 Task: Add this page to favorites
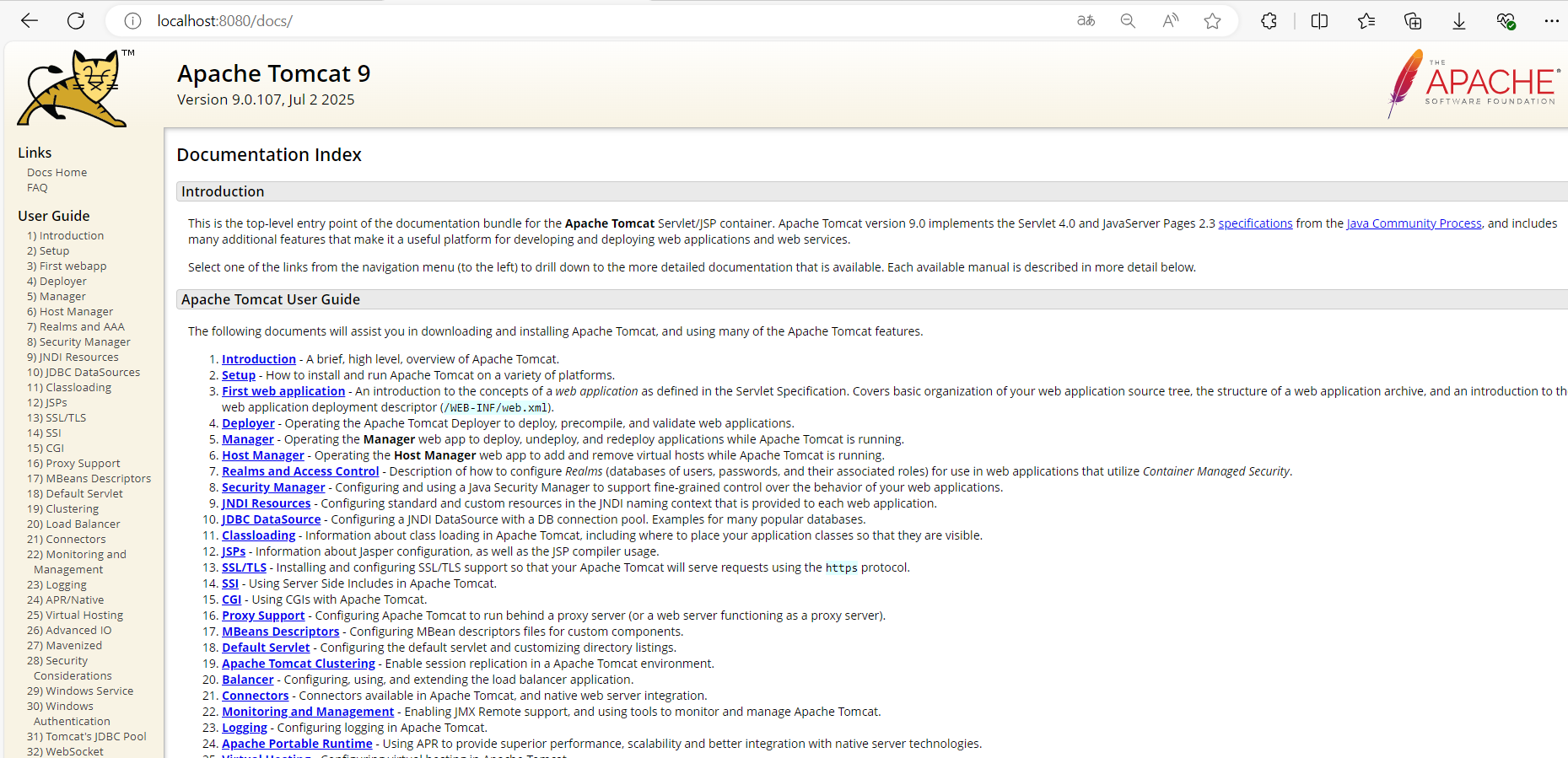1213,21
